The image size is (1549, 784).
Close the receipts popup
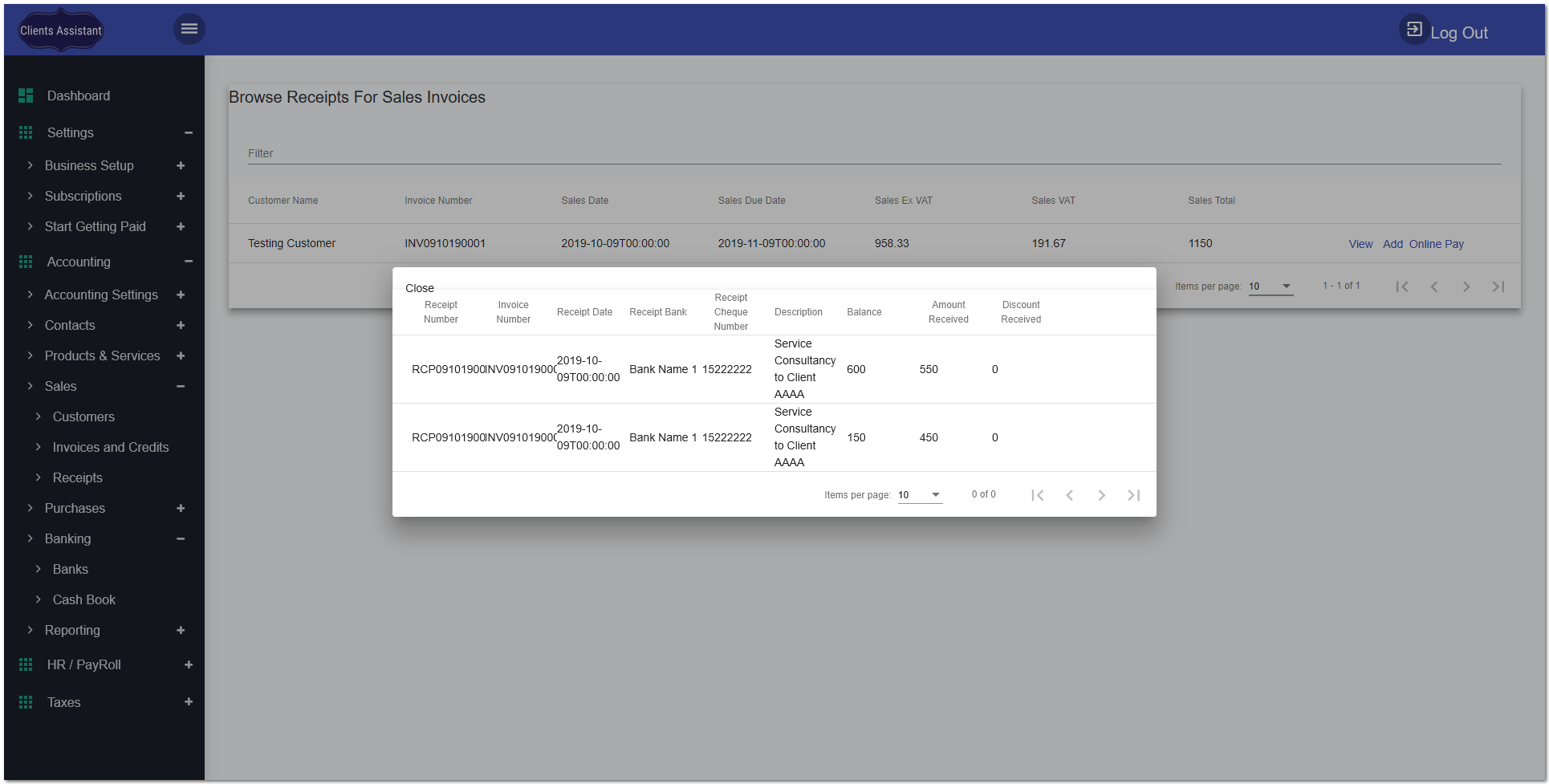pos(420,287)
